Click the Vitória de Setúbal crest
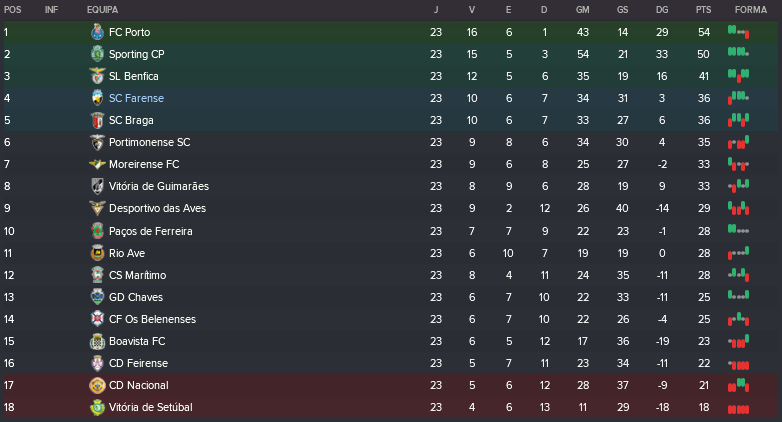This screenshot has width=782, height=422. click(x=97, y=407)
